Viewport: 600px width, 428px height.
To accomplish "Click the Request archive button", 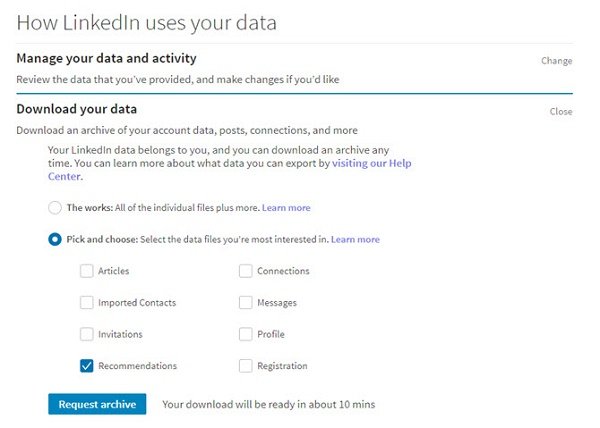I will pos(97,404).
